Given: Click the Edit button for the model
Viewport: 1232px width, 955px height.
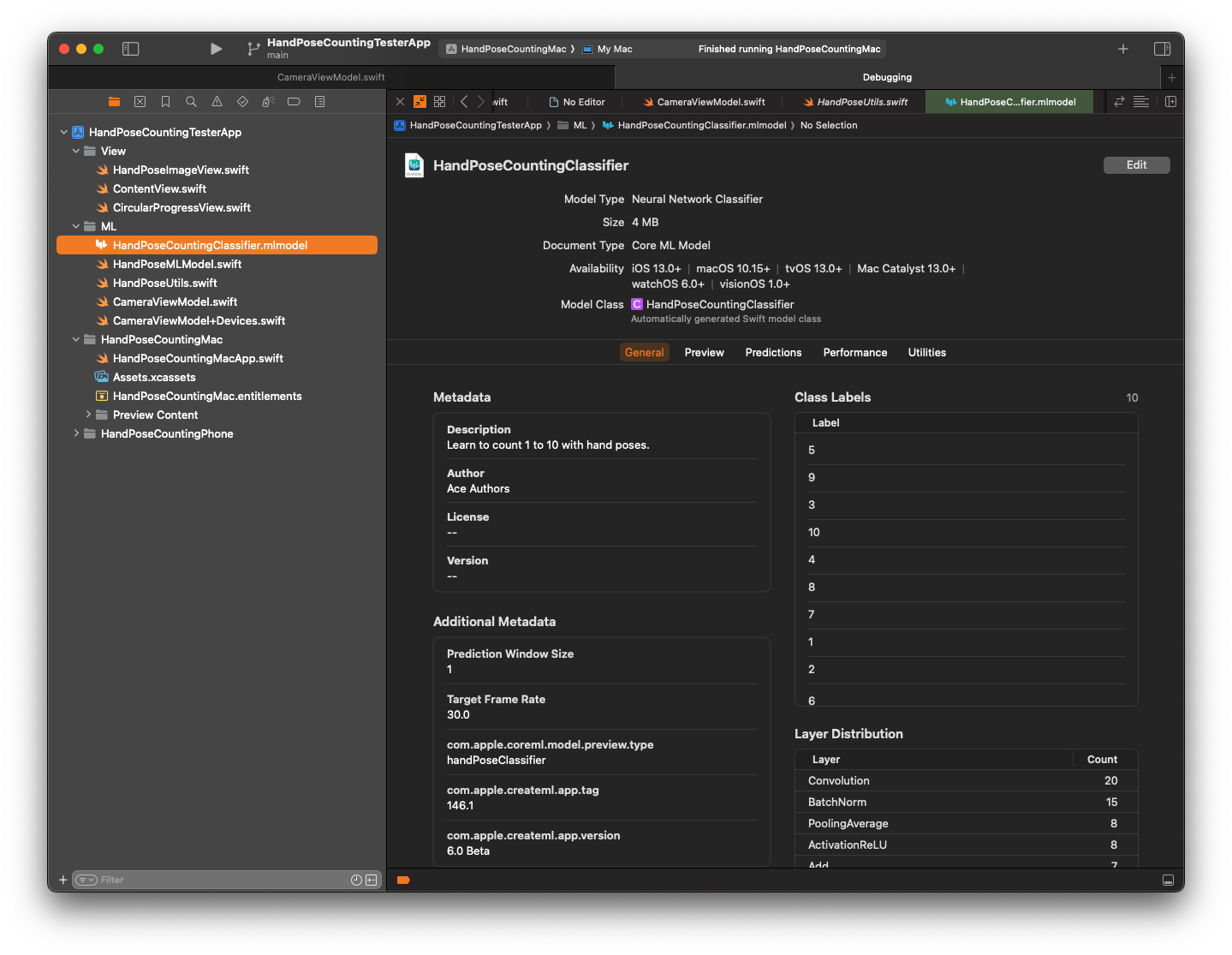Looking at the screenshot, I should pos(1136,164).
